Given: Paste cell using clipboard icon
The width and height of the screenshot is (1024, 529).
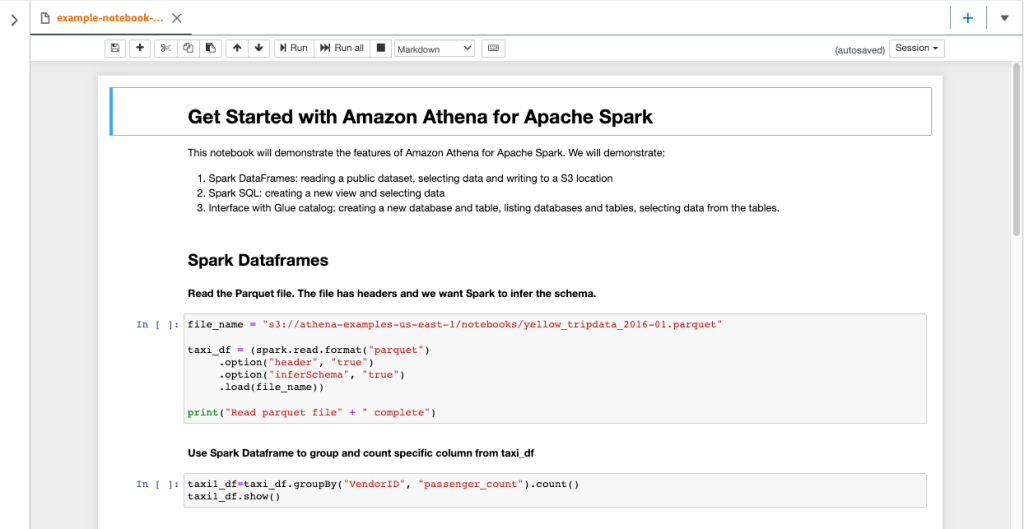Looking at the screenshot, I should pos(210,48).
